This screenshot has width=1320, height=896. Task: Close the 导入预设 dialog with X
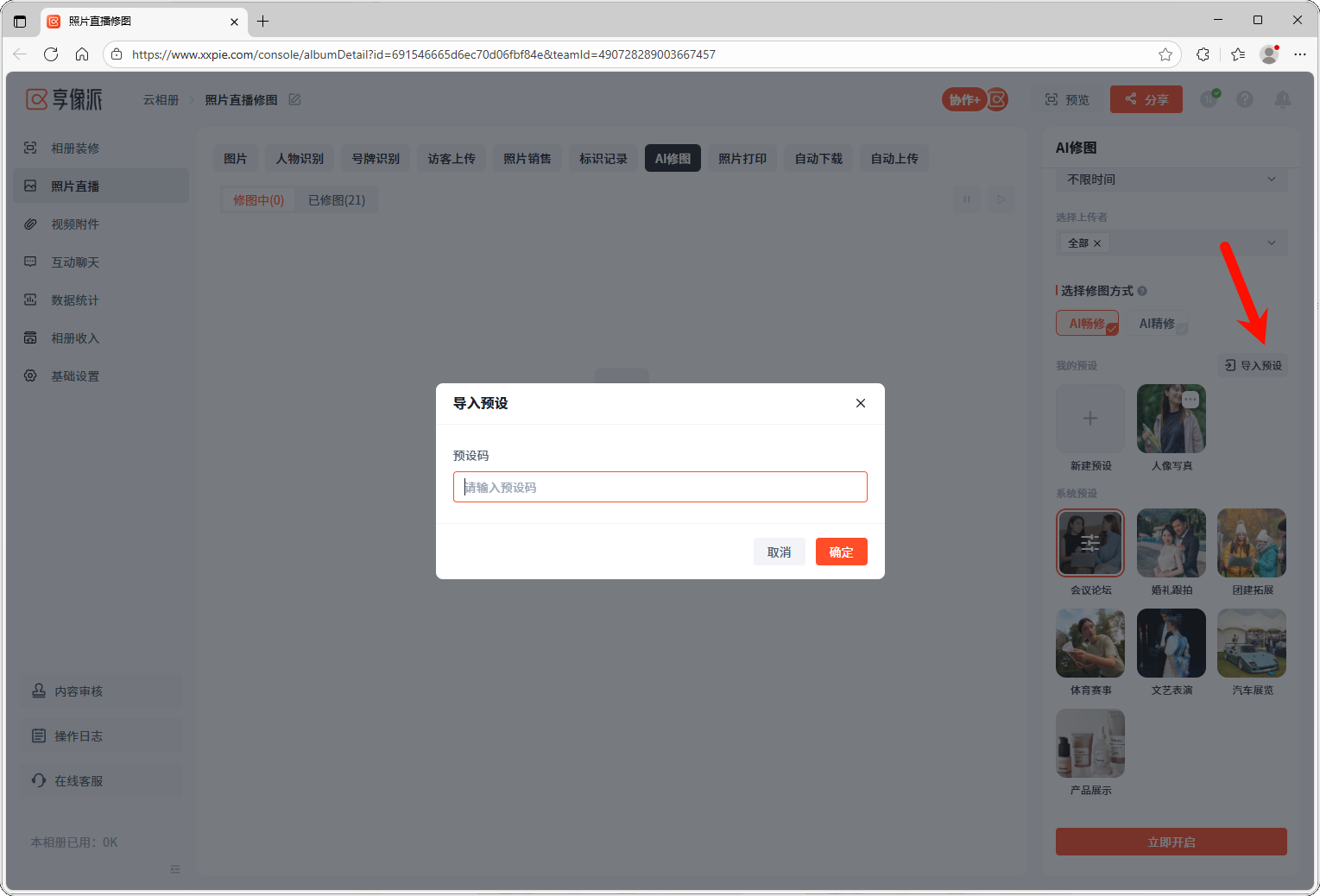pos(860,403)
